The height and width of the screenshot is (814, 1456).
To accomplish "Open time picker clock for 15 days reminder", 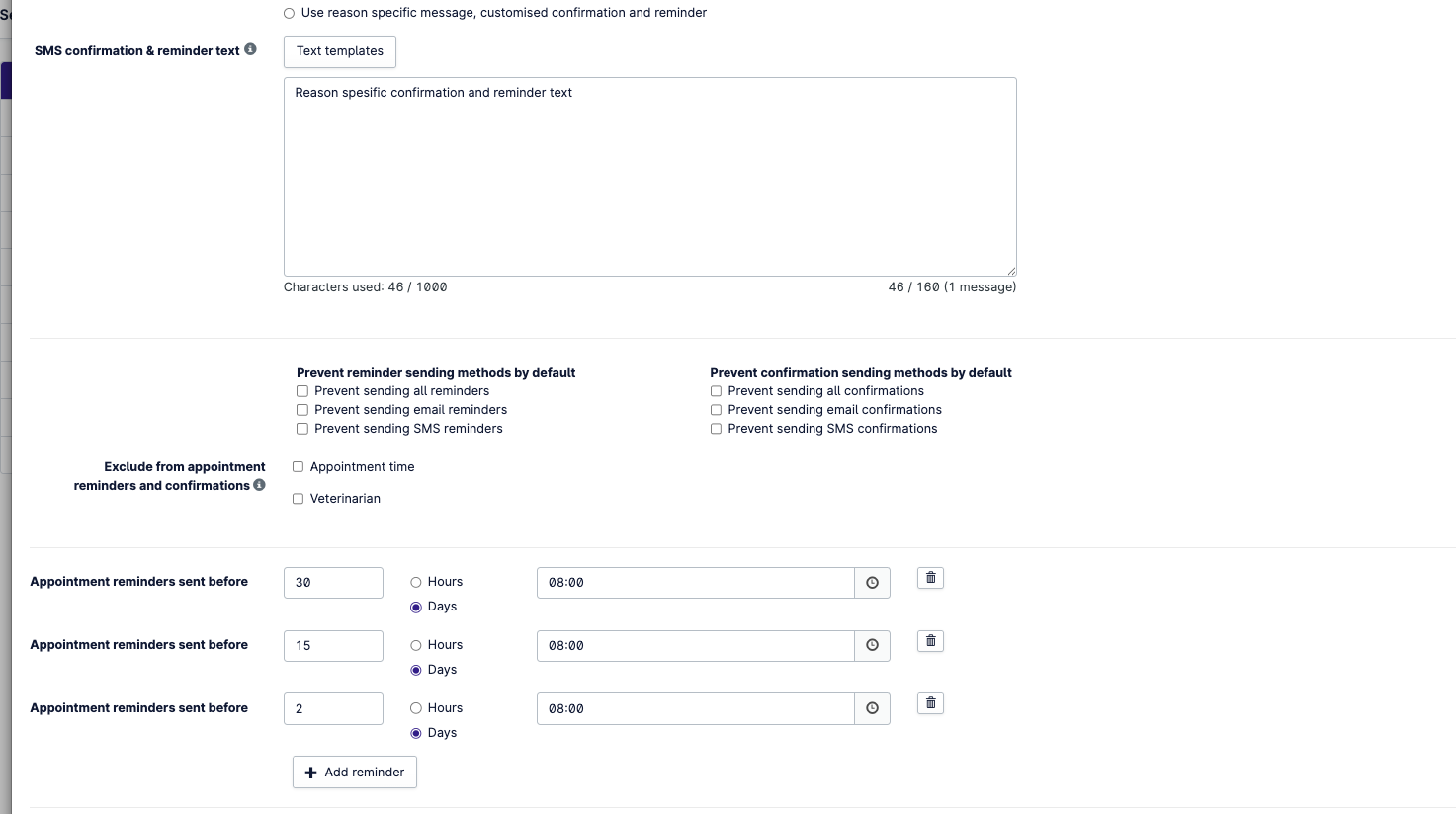I will pos(872,646).
